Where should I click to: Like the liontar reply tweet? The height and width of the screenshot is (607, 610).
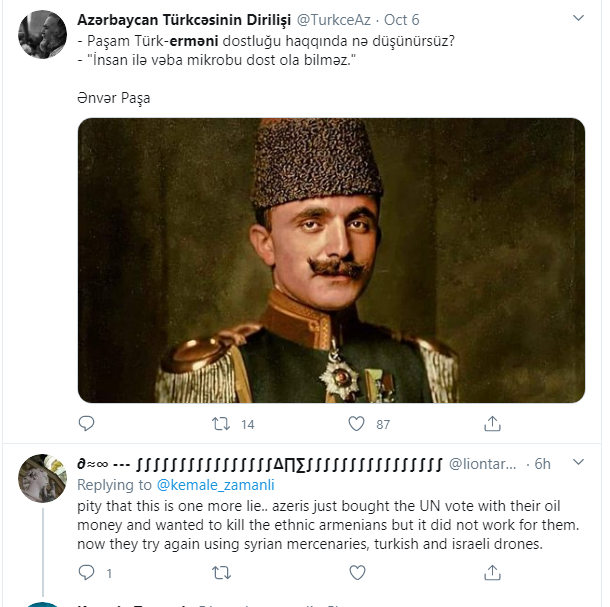(x=357, y=573)
